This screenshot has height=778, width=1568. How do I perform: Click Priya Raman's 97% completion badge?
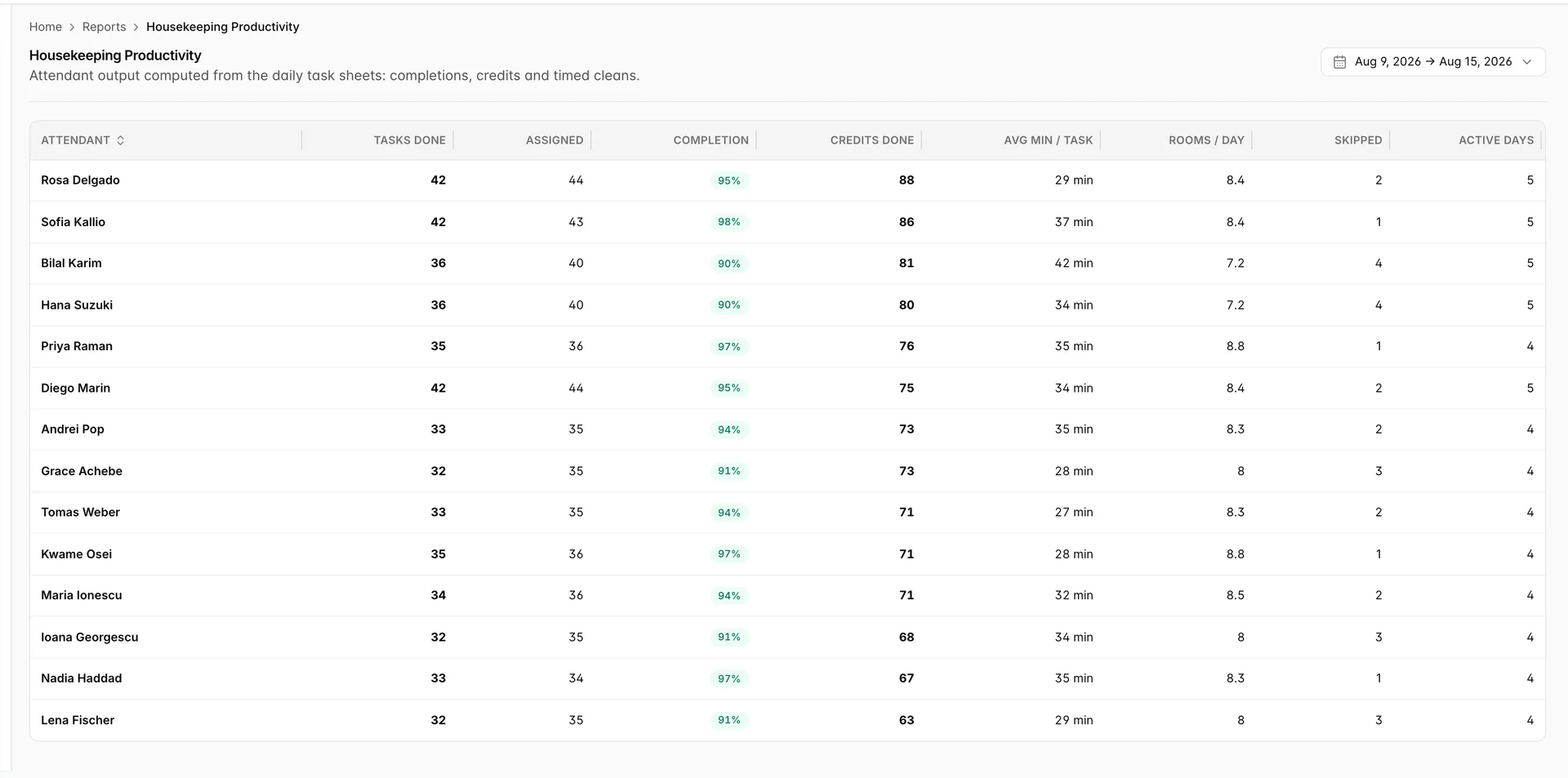pyautogui.click(x=729, y=347)
